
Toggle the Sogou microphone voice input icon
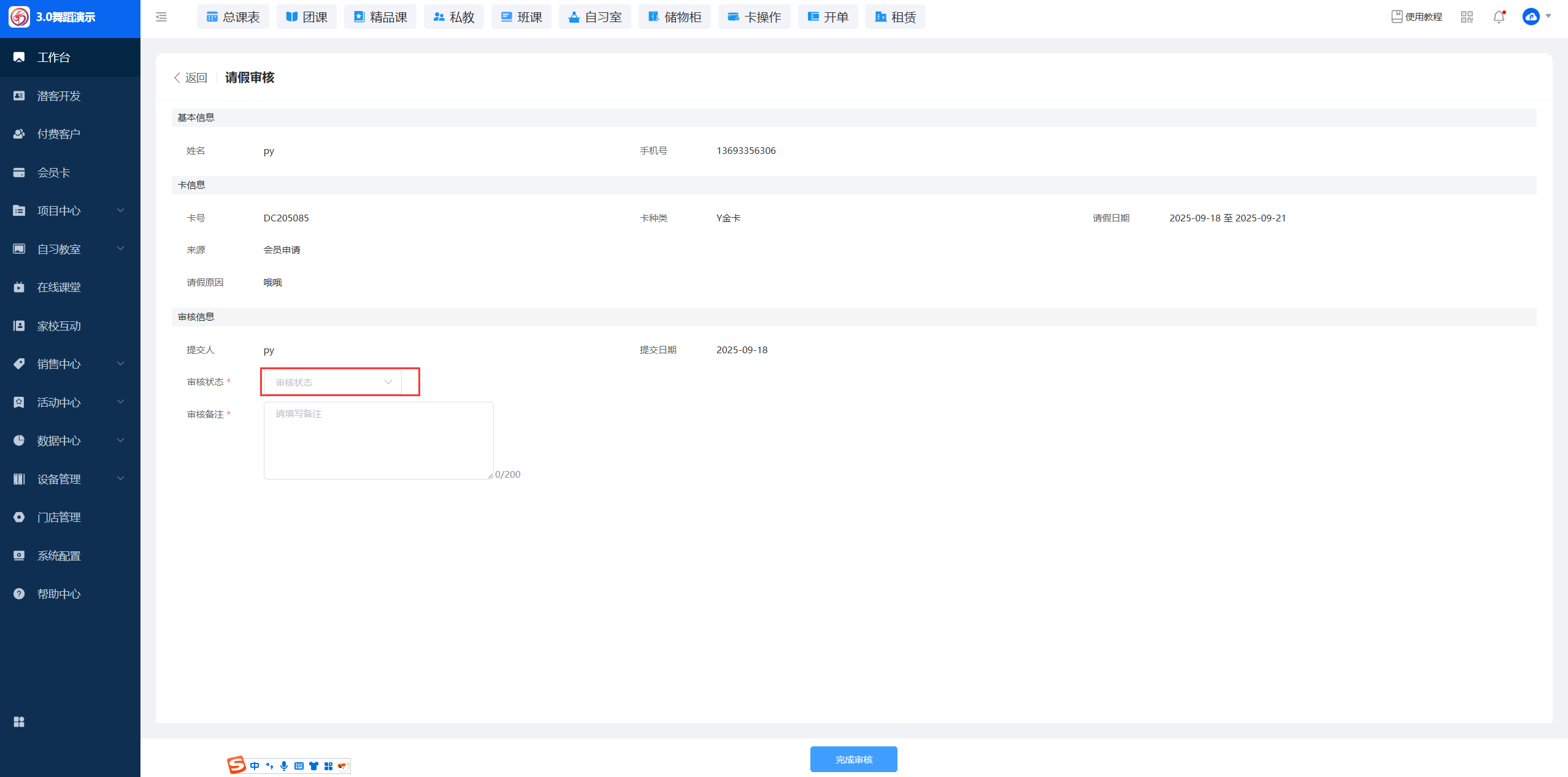coord(284,765)
